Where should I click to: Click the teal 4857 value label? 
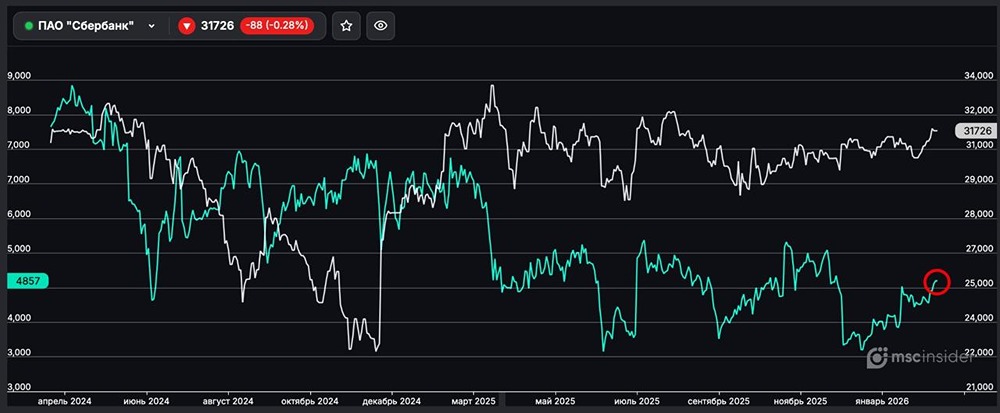tap(24, 283)
